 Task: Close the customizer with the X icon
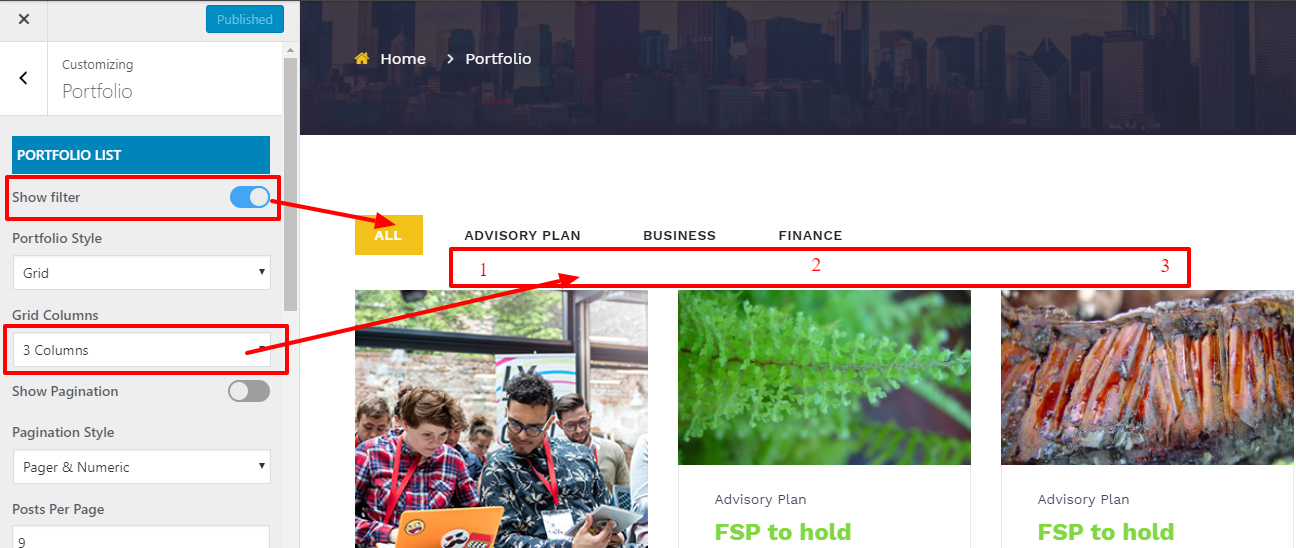(24, 19)
